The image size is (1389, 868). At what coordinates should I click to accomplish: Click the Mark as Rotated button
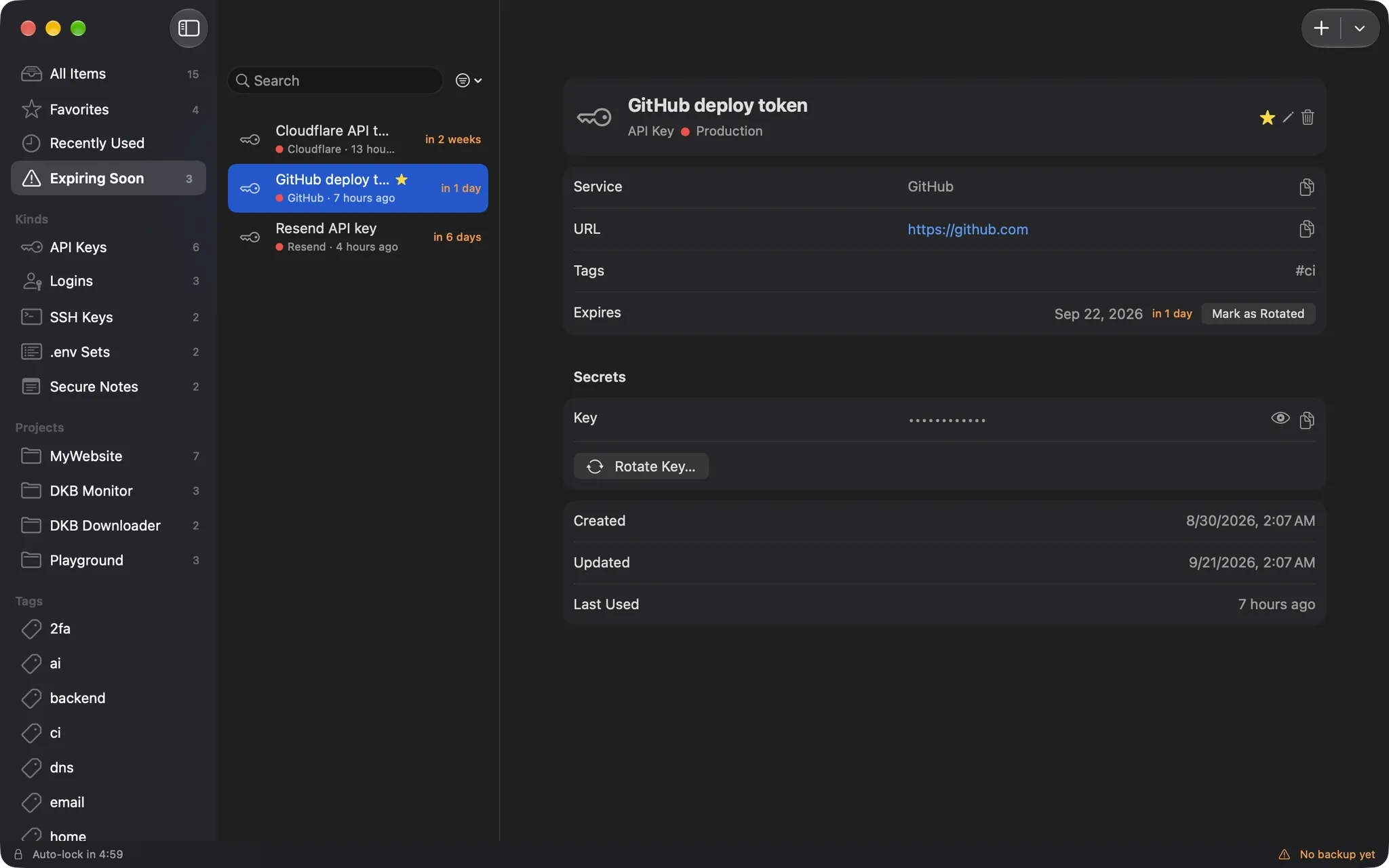click(x=1258, y=313)
